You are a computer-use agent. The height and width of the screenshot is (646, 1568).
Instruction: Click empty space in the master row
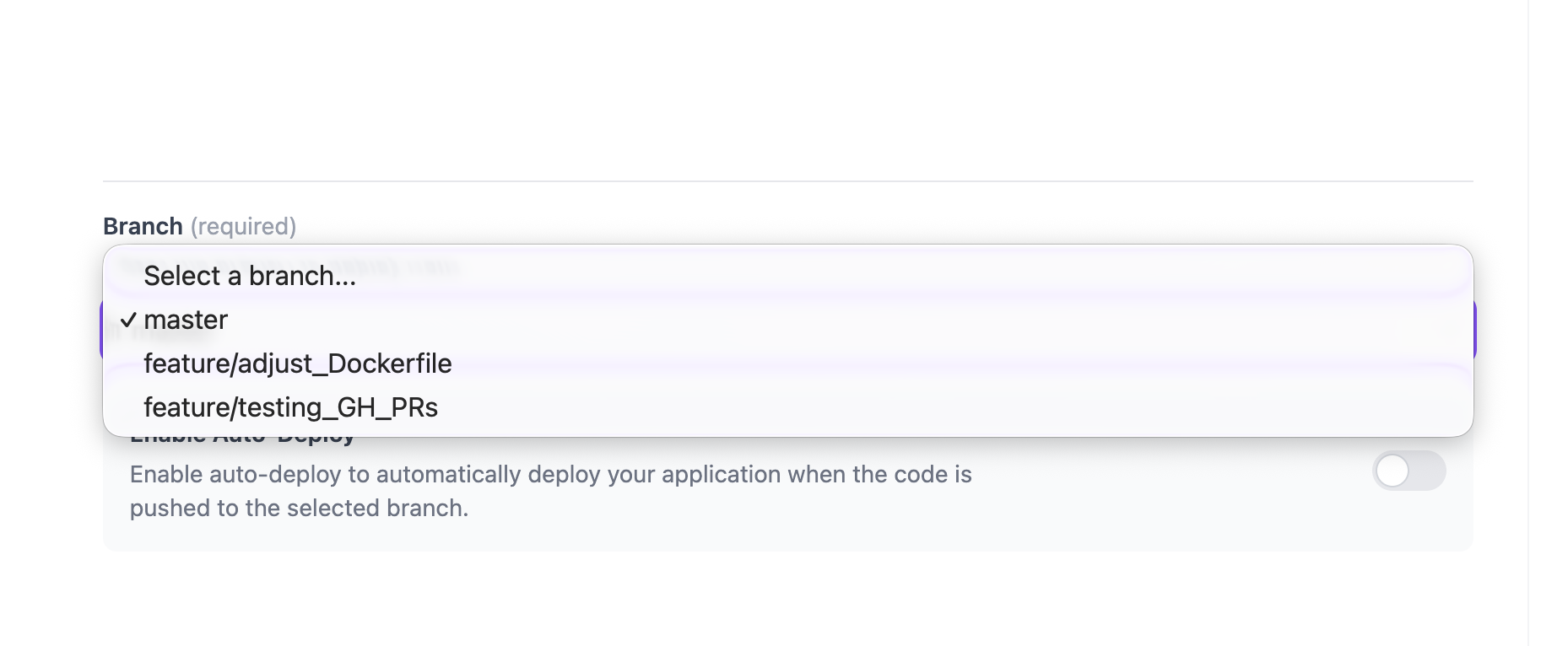pyautogui.click(x=844, y=320)
